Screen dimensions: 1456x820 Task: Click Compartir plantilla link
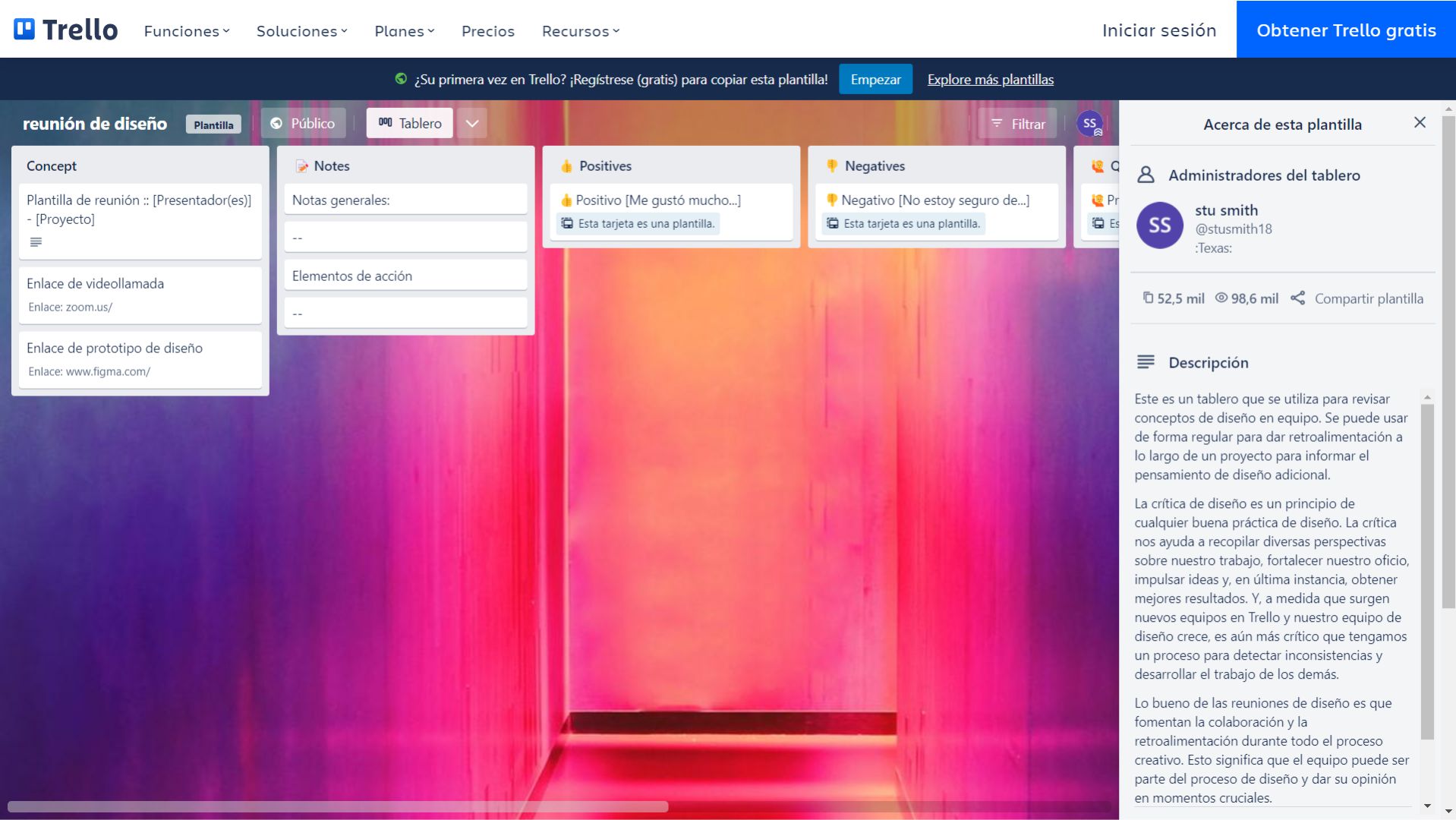pyautogui.click(x=1369, y=298)
